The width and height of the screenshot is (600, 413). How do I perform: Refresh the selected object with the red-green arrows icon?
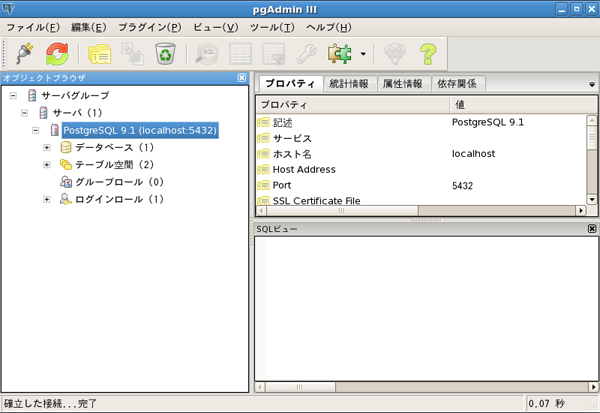coord(57,54)
